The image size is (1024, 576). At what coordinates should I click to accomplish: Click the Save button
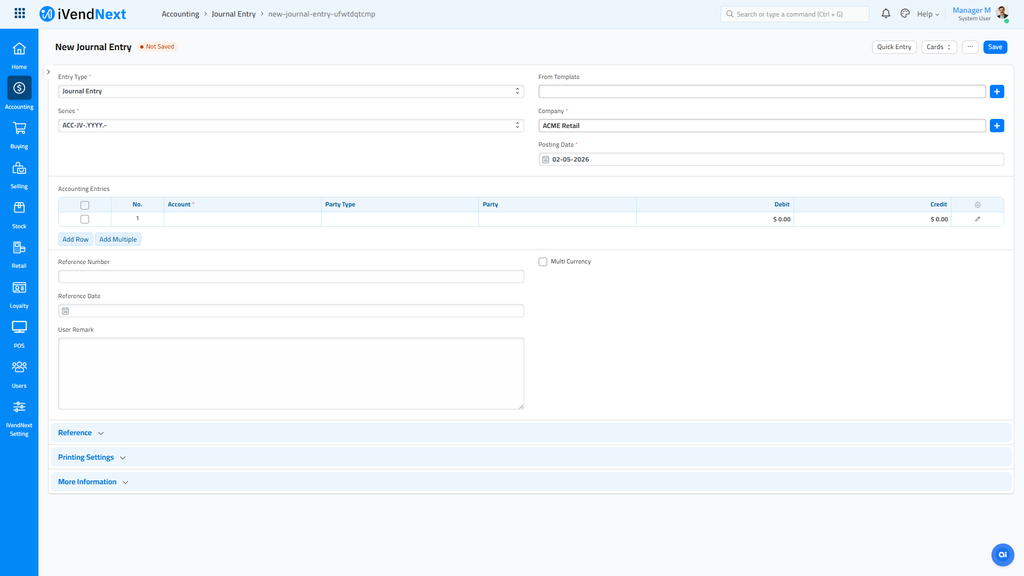point(994,47)
